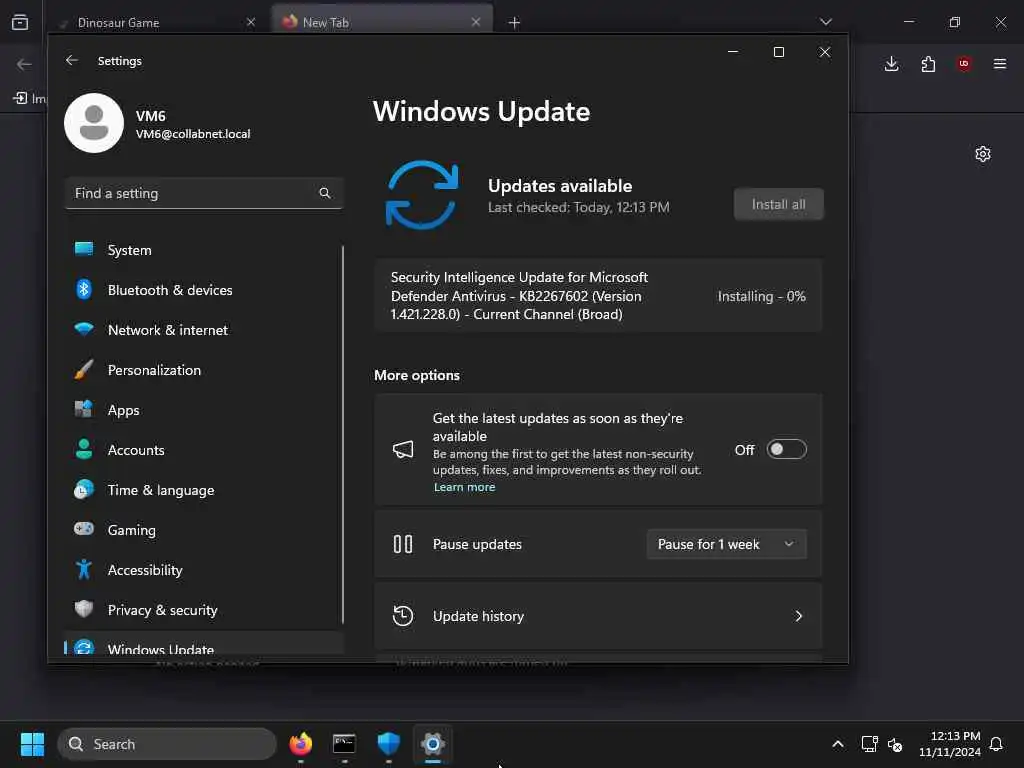Go back with the Settings back arrow

pos(72,60)
